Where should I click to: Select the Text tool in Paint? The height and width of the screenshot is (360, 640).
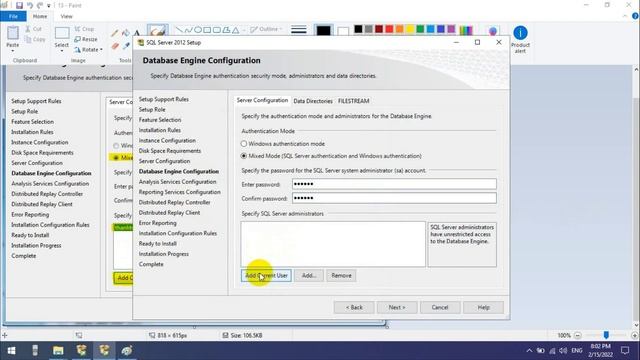137,33
